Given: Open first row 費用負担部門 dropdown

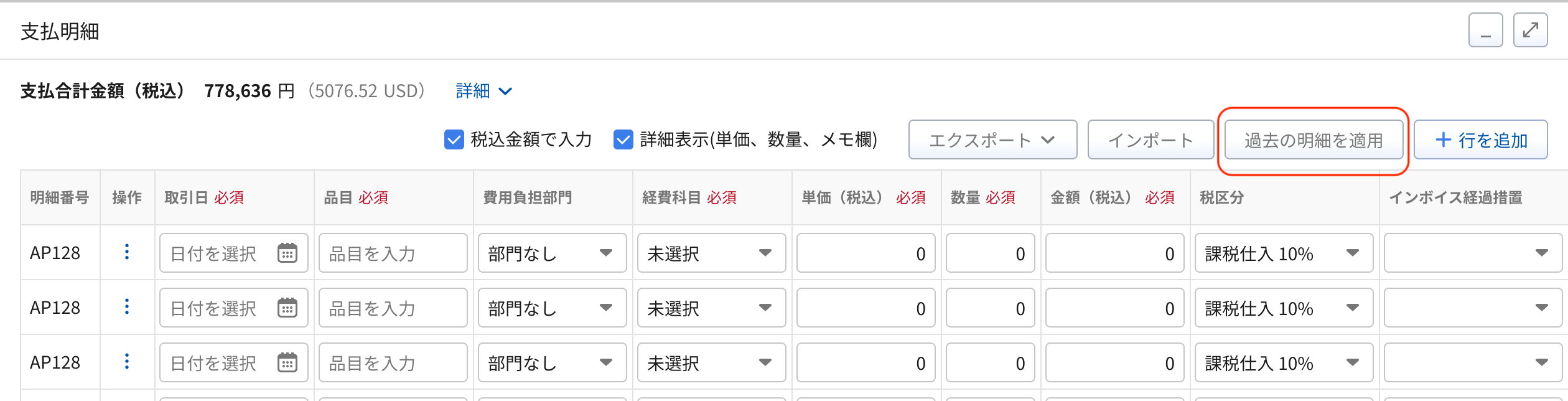Looking at the screenshot, I should tap(552, 253).
